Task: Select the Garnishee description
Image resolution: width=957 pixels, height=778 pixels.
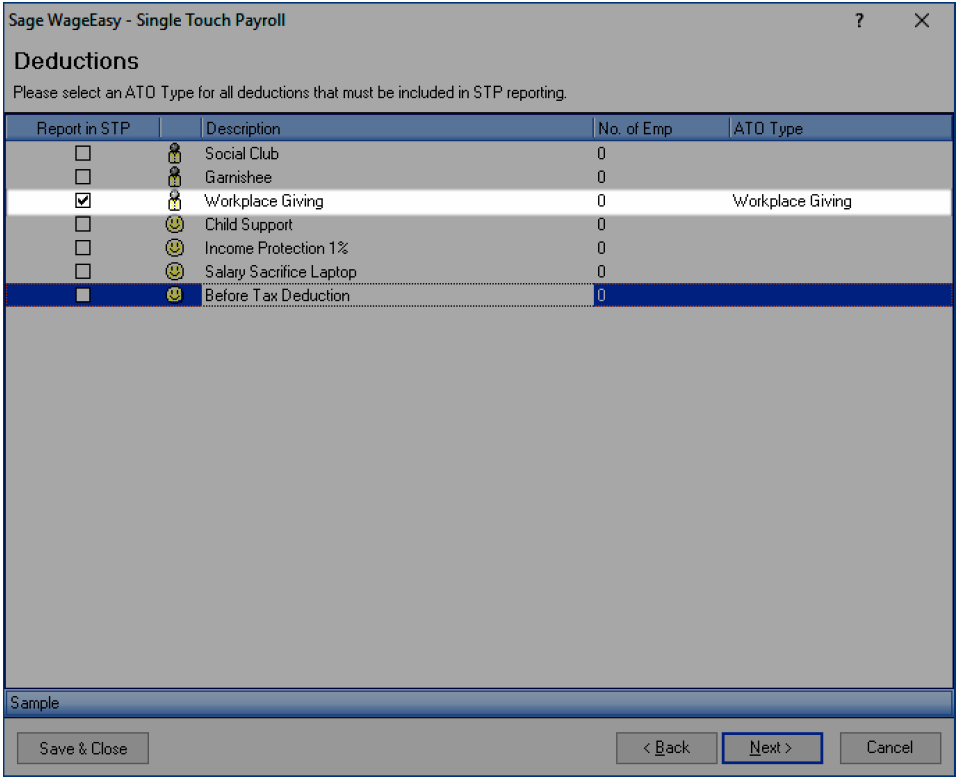Action: tap(238, 178)
